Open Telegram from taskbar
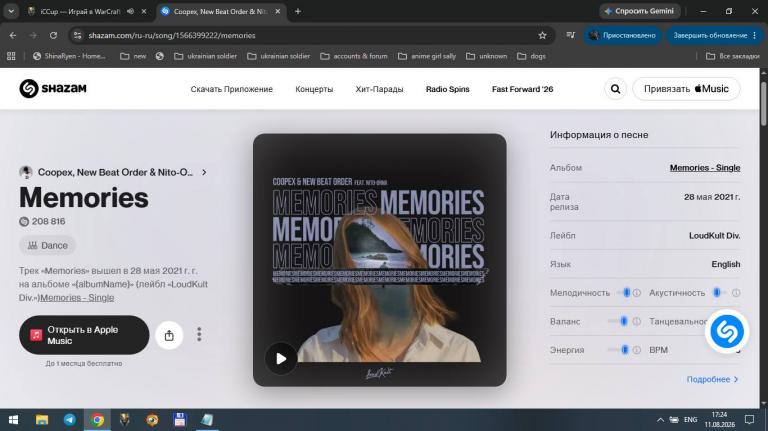The width and height of the screenshot is (768, 431). tap(70, 420)
